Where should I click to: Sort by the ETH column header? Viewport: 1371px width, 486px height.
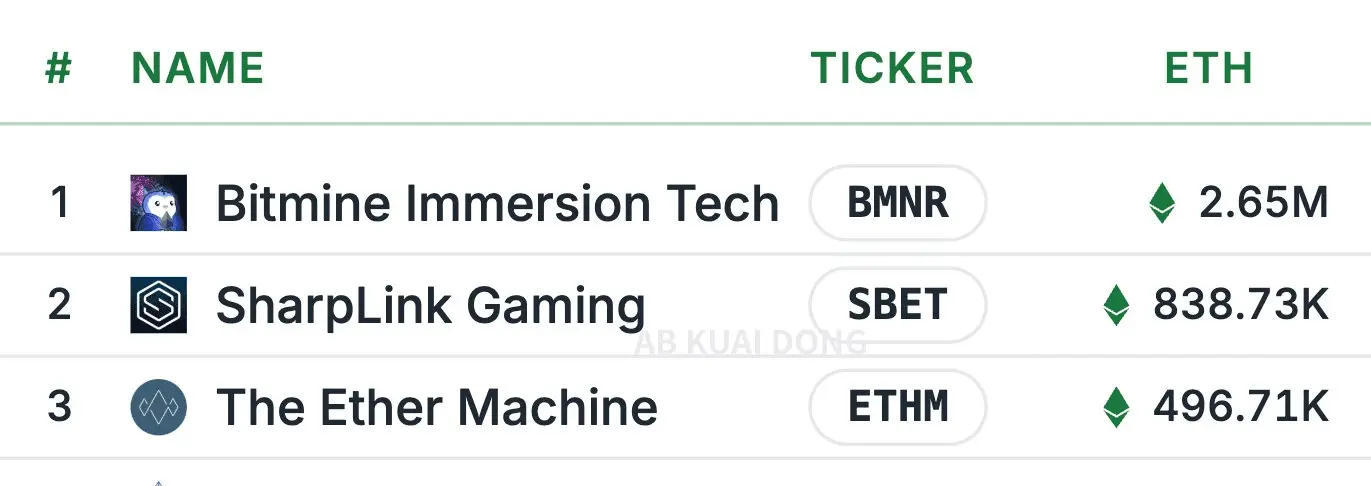click(x=1208, y=69)
